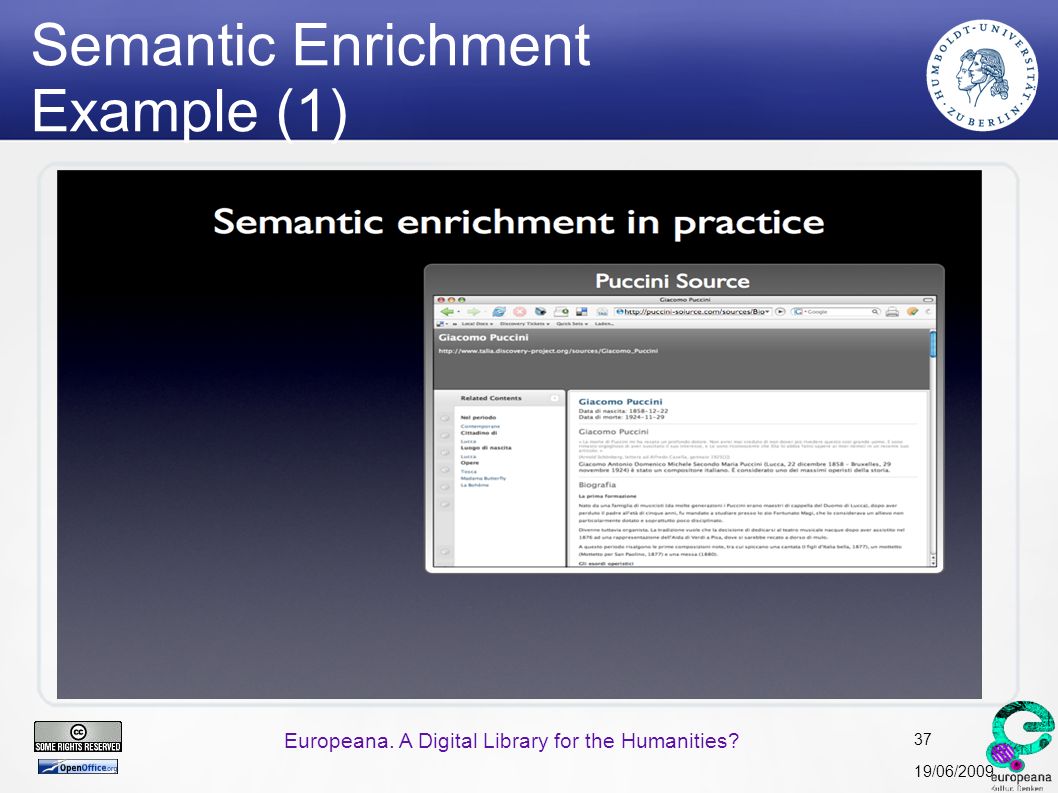This screenshot has height=793, width=1058.
Task: Open the Quick Sets bookmarks menu
Action: pos(572,324)
